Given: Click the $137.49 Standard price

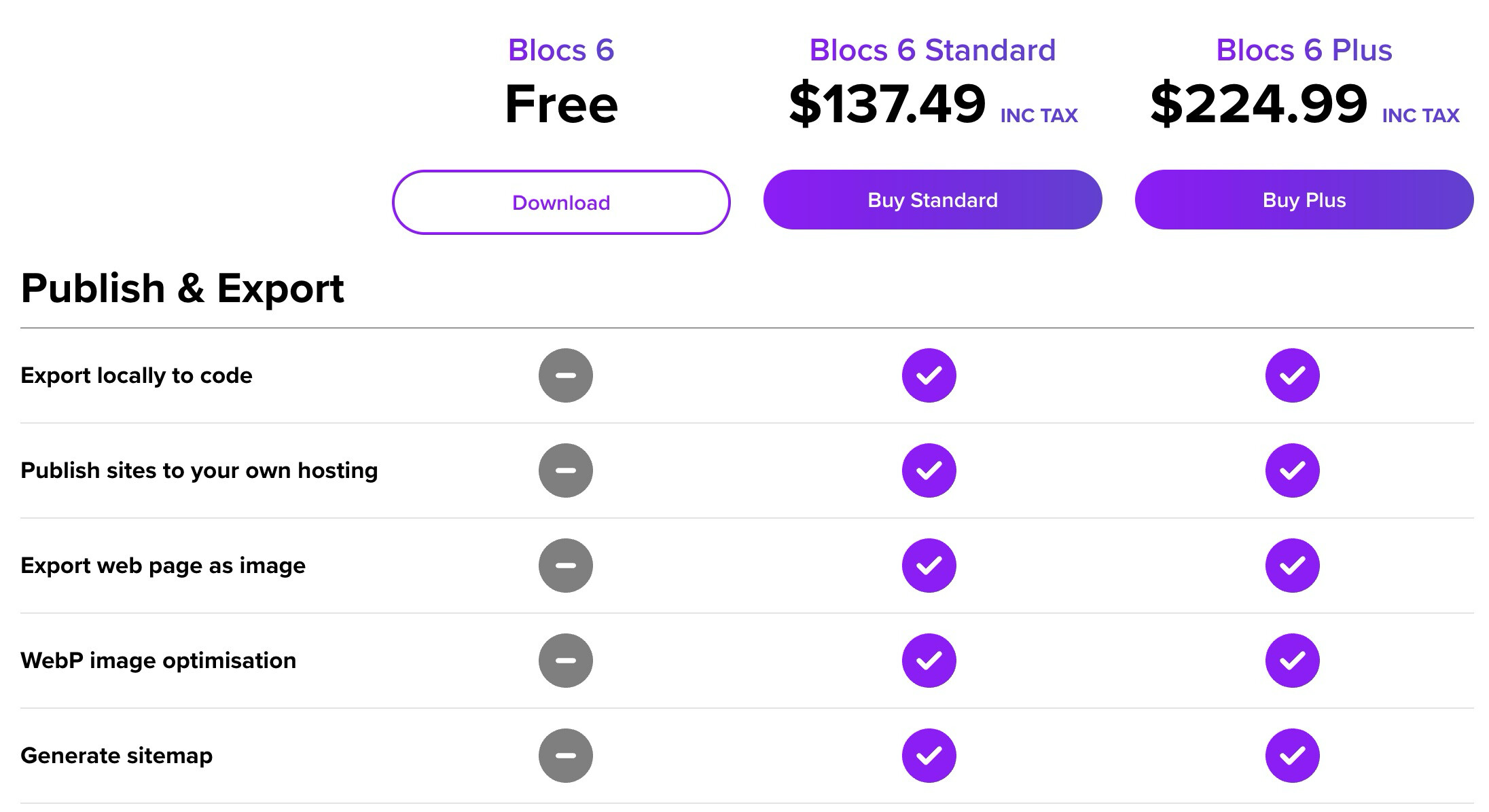Looking at the screenshot, I should tap(886, 104).
